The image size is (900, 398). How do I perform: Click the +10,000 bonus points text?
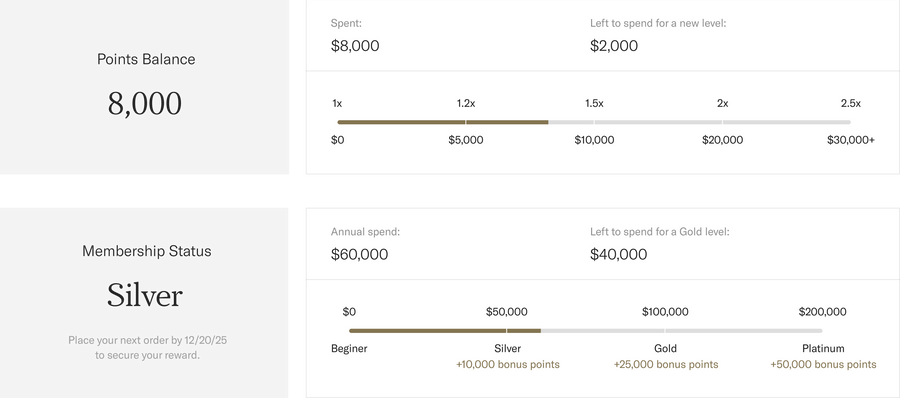click(x=507, y=365)
